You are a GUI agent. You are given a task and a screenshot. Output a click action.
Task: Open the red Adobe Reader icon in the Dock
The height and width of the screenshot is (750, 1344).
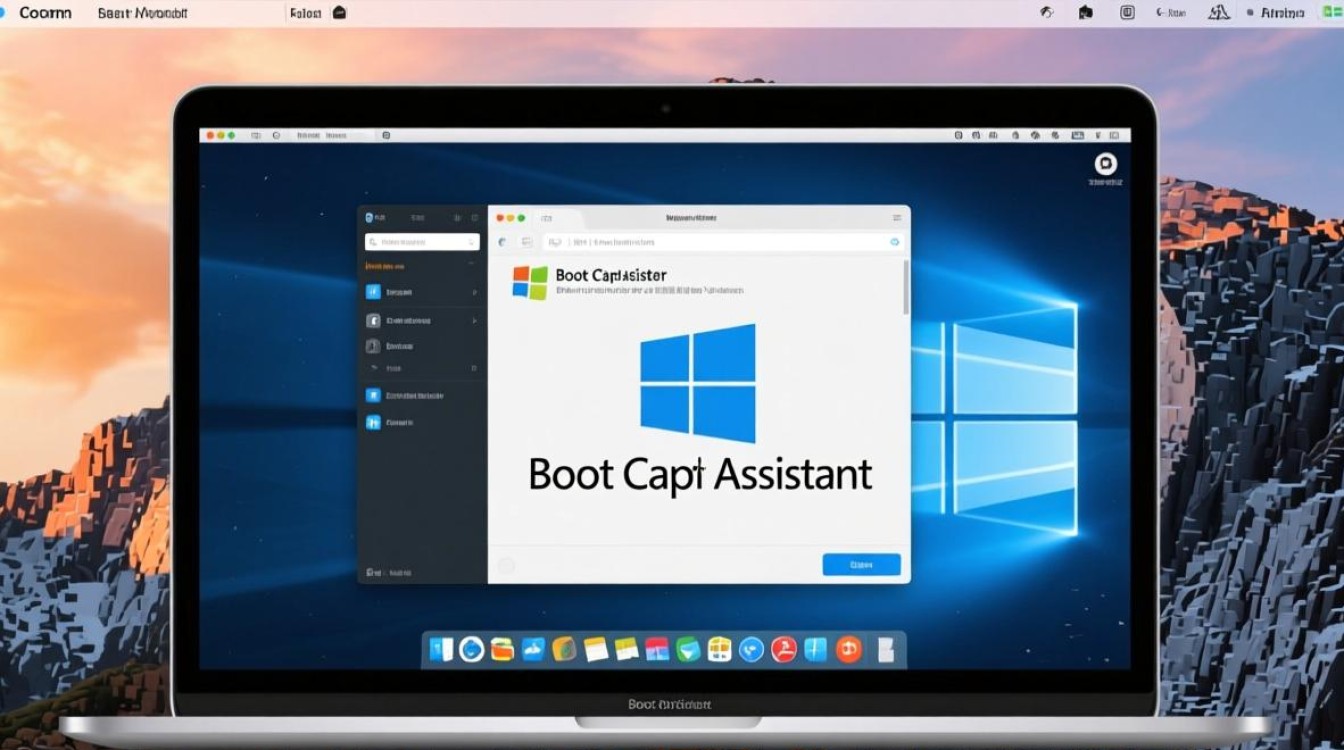click(781, 650)
